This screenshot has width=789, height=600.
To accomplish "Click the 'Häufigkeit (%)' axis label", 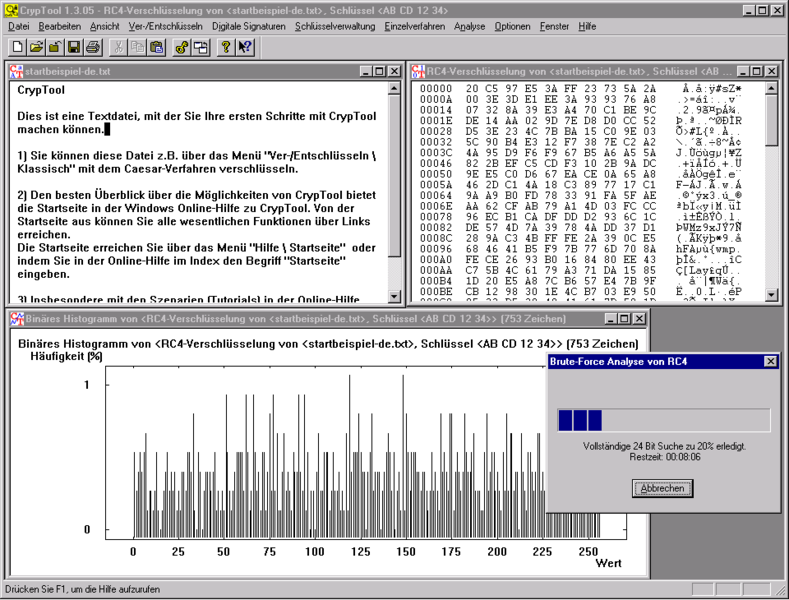I will point(66,356).
